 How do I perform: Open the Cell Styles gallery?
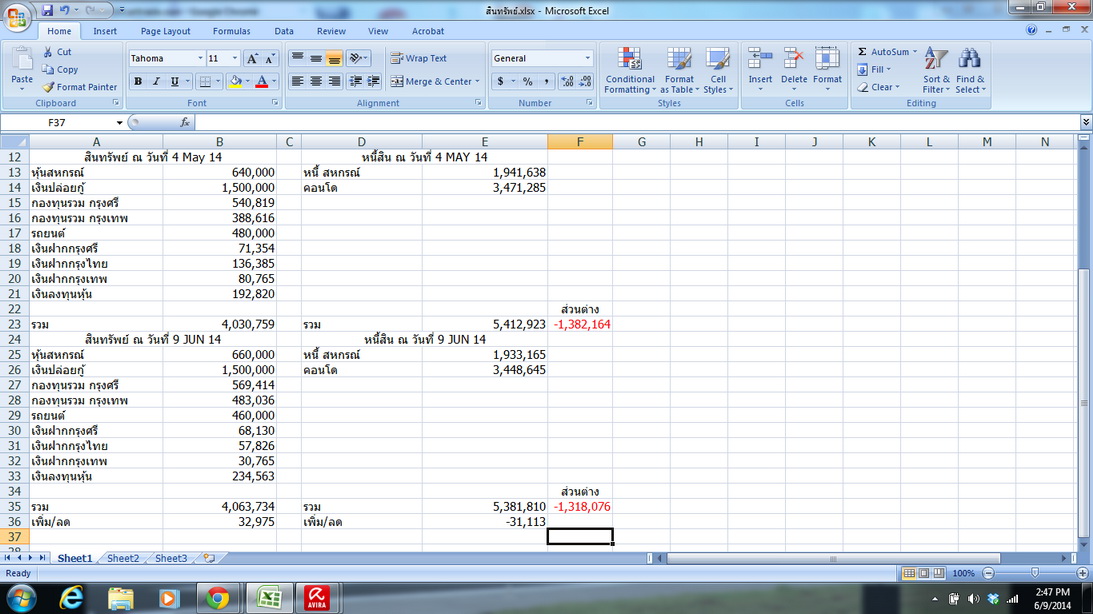pos(717,70)
